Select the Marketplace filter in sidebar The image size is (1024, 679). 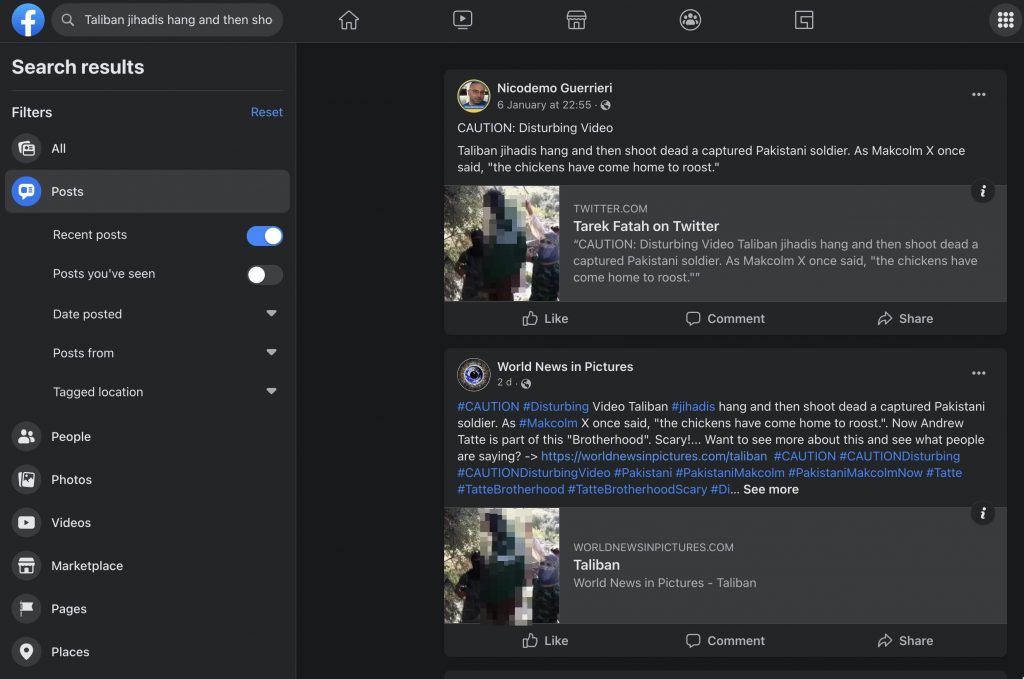tap(147, 566)
